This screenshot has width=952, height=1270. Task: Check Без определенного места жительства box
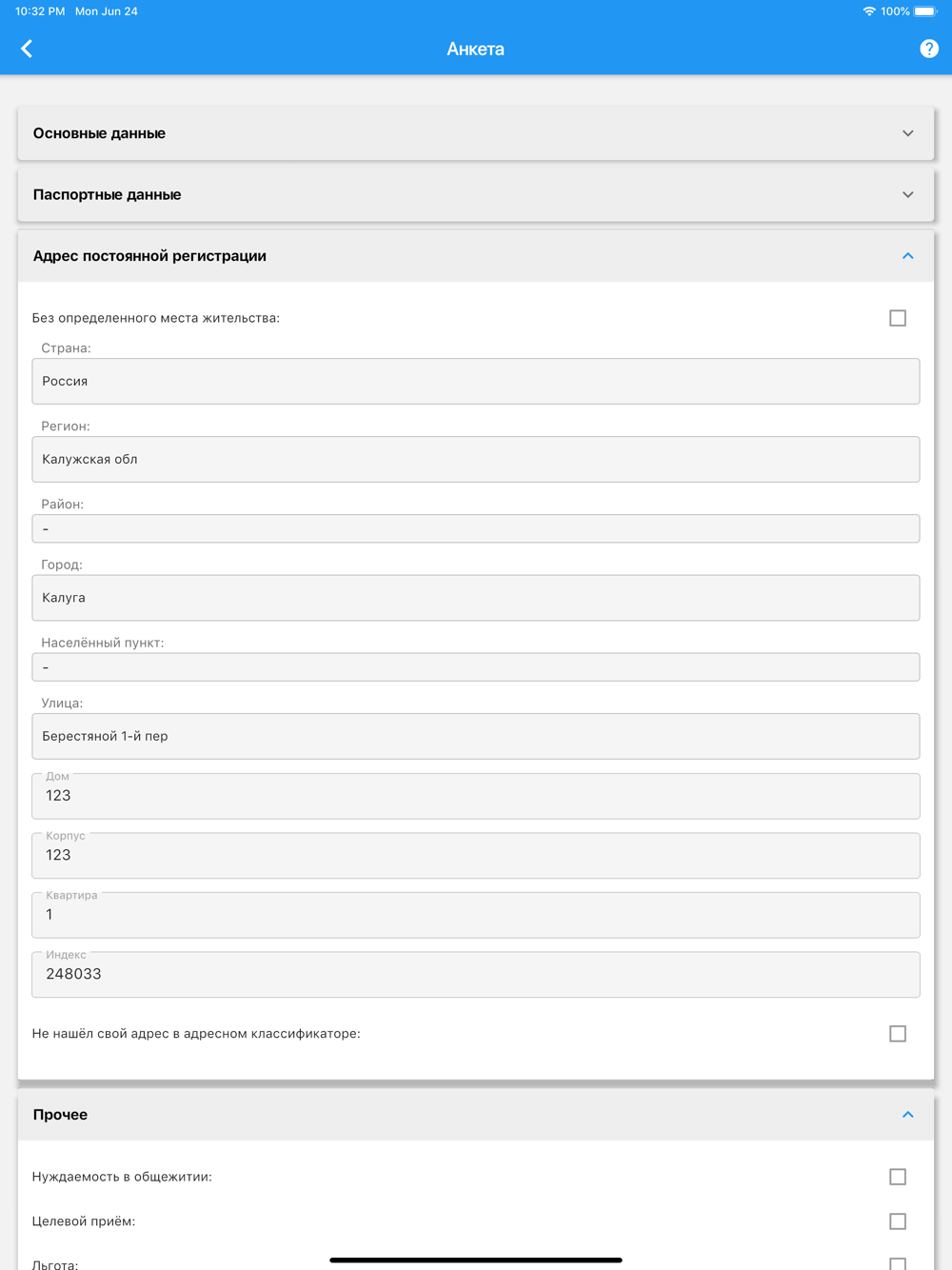[898, 318]
